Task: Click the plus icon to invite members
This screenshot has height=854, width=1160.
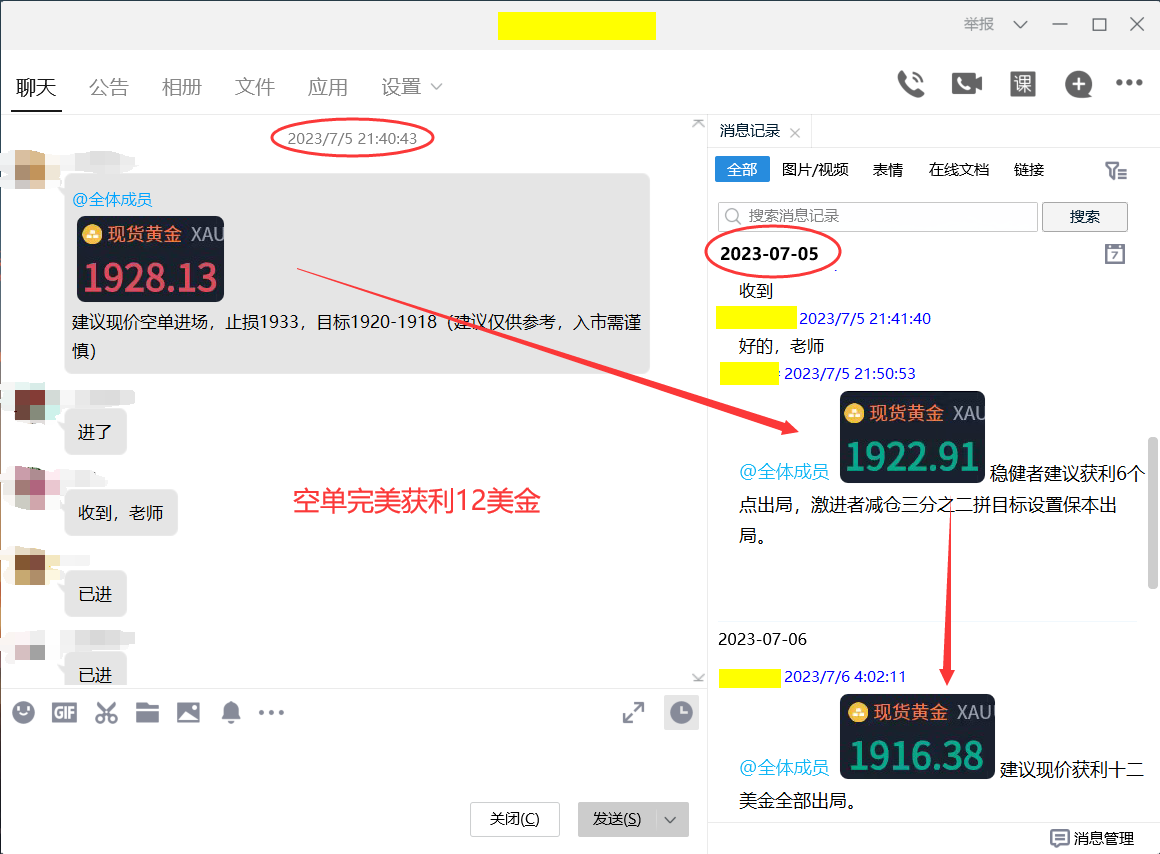Action: click(x=1078, y=84)
